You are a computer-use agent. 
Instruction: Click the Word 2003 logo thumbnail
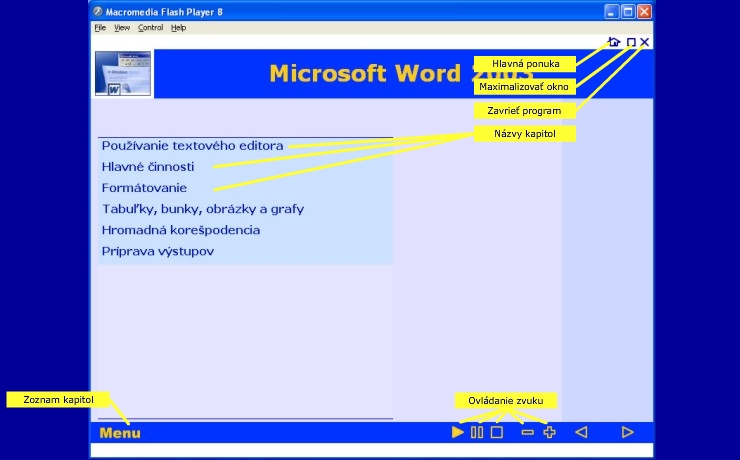tap(123, 74)
